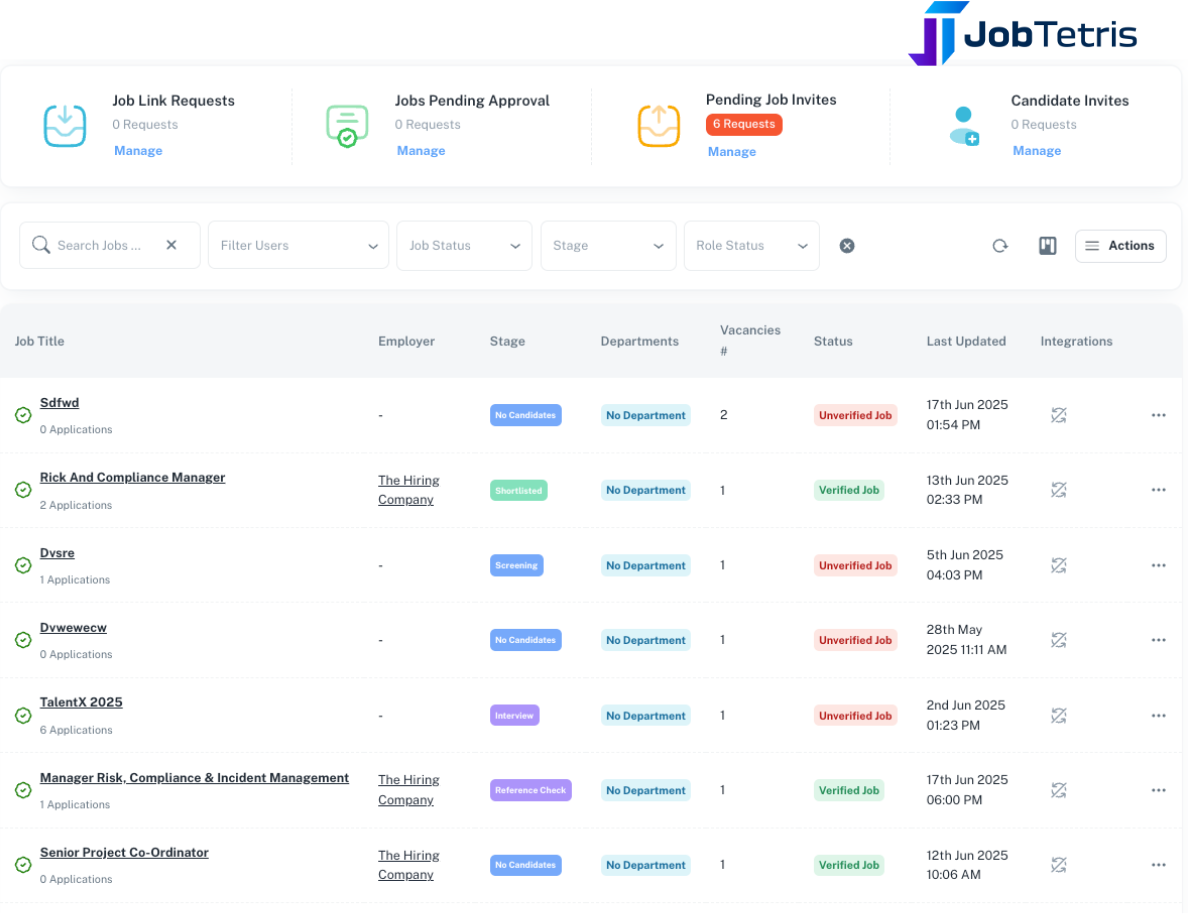
Task: Click status check icon for Dvsre
Action: click(x=23, y=565)
